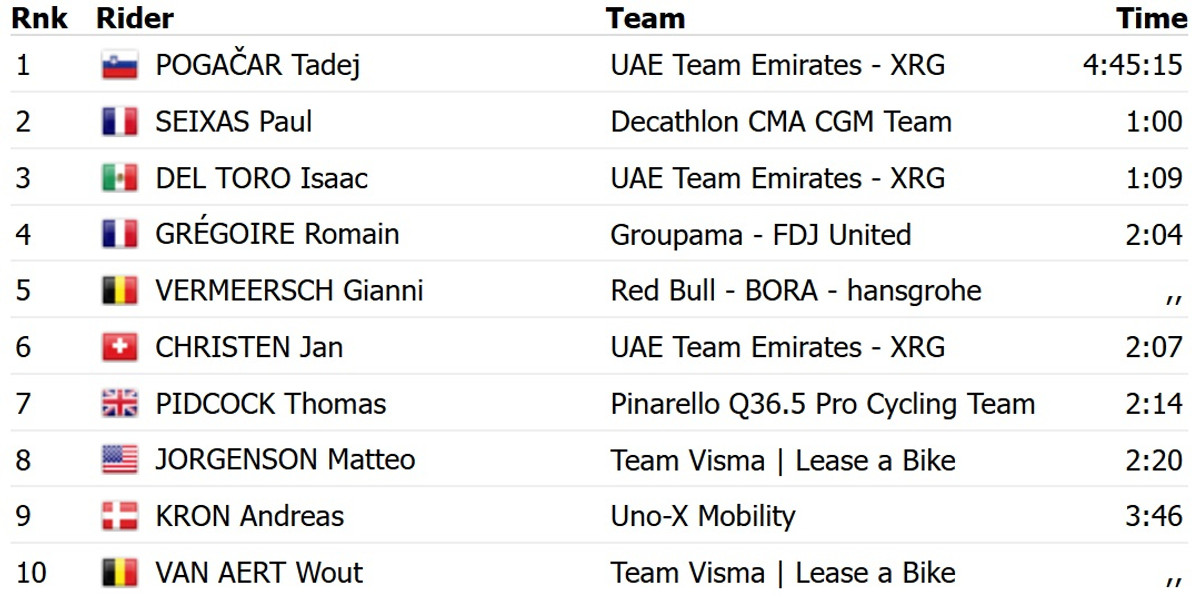Click the Danish flag beside Kron
The width and height of the screenshot is (1200, 598).
click(119, 516)
